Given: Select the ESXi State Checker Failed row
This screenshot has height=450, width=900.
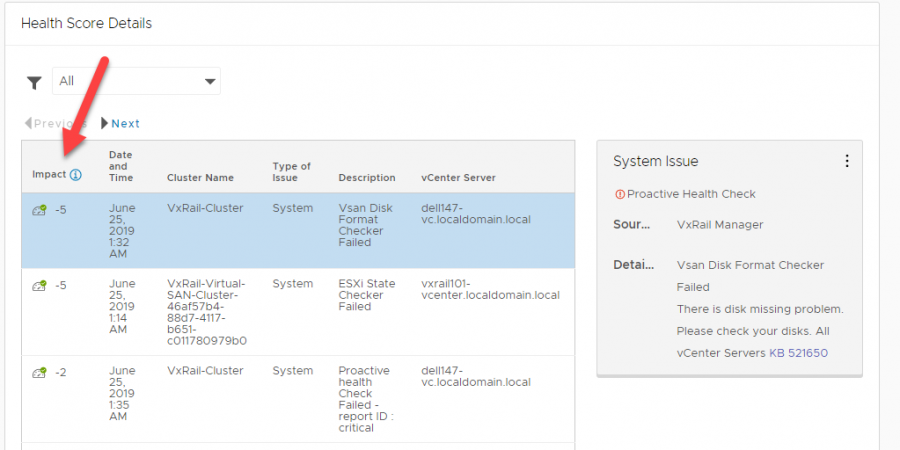Looking at the screenshot, I should pos(298,312).
